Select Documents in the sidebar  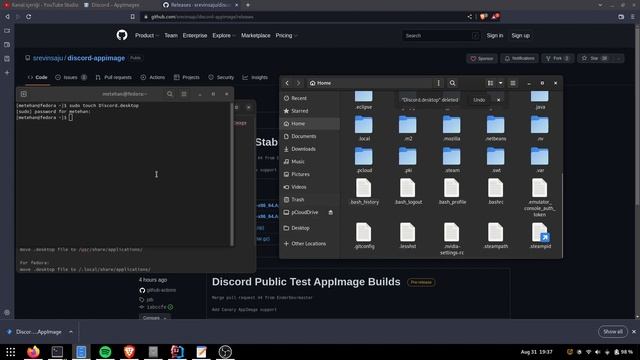coord(309,136)
